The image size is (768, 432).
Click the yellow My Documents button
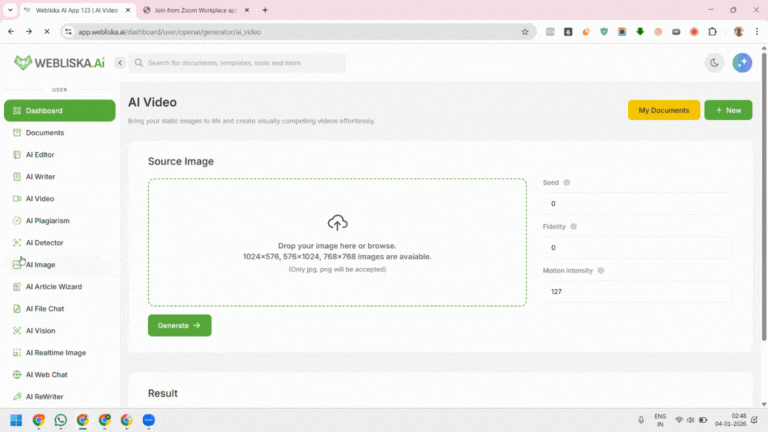point(663,110)
